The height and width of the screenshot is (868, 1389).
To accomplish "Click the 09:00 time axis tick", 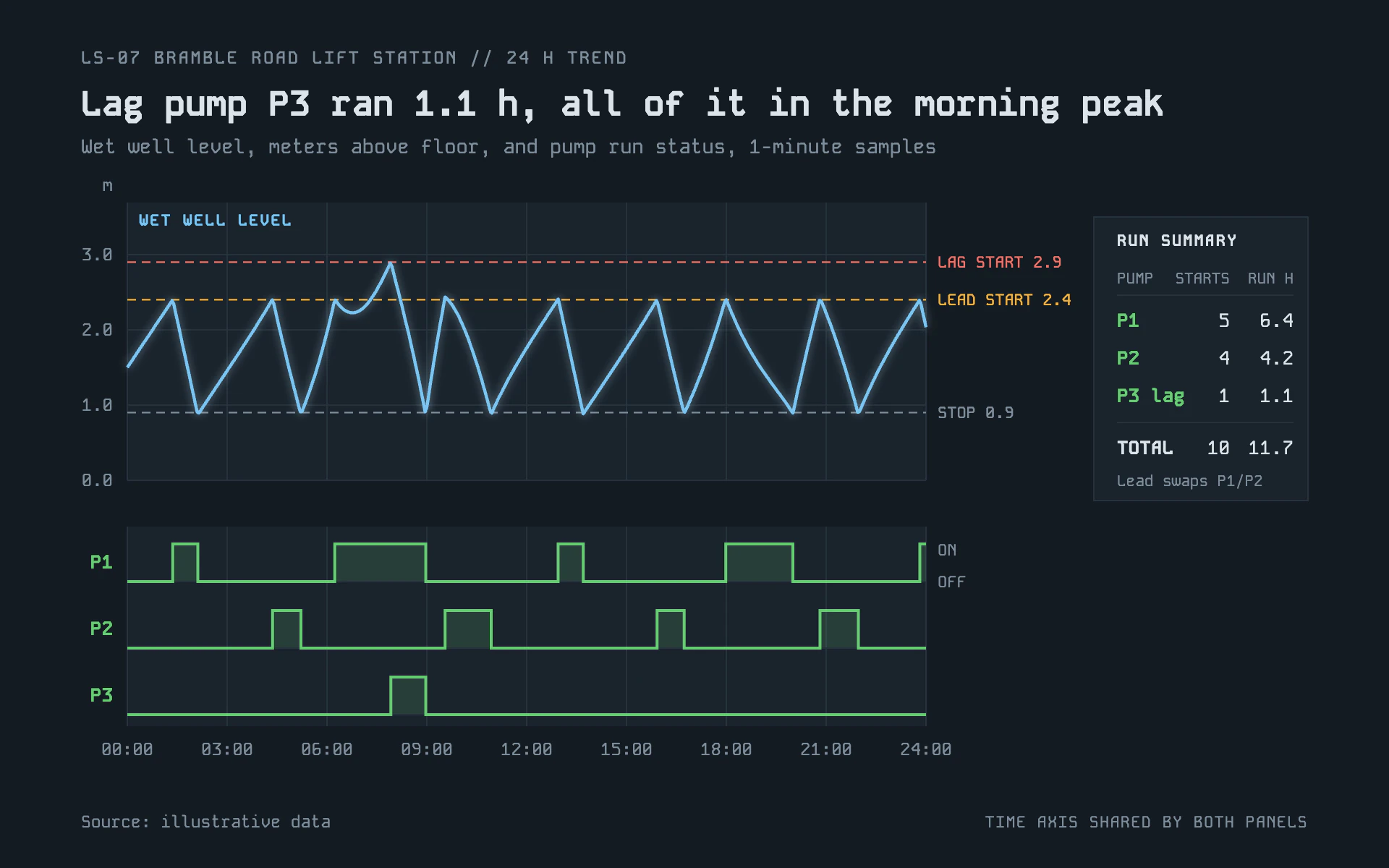I will 427,749.
